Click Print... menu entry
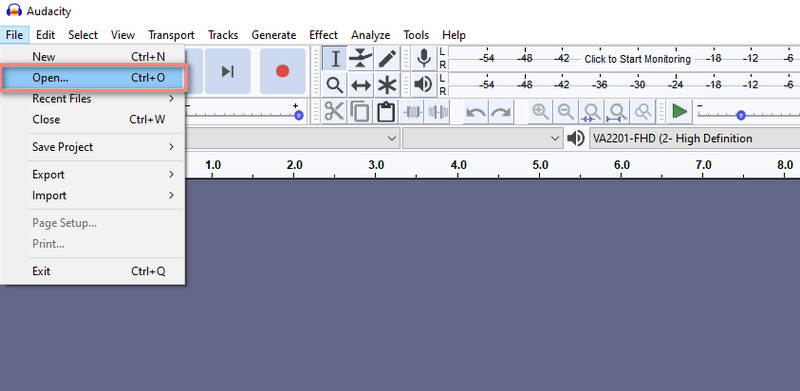The image size is (800, 391). (x=92, y=244)
